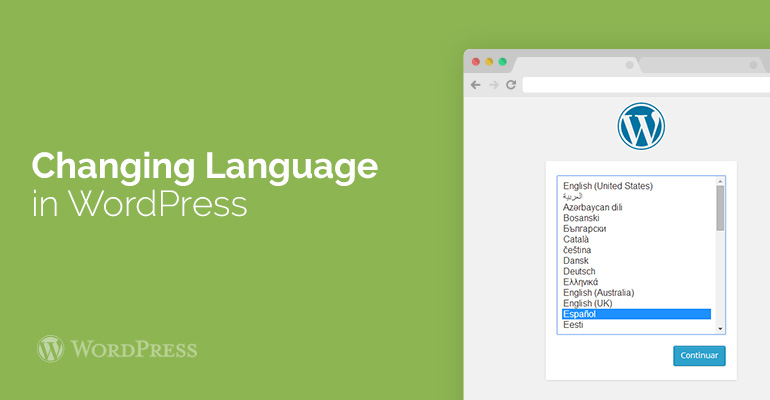Select the highlighted Español option

pos(636,314)
